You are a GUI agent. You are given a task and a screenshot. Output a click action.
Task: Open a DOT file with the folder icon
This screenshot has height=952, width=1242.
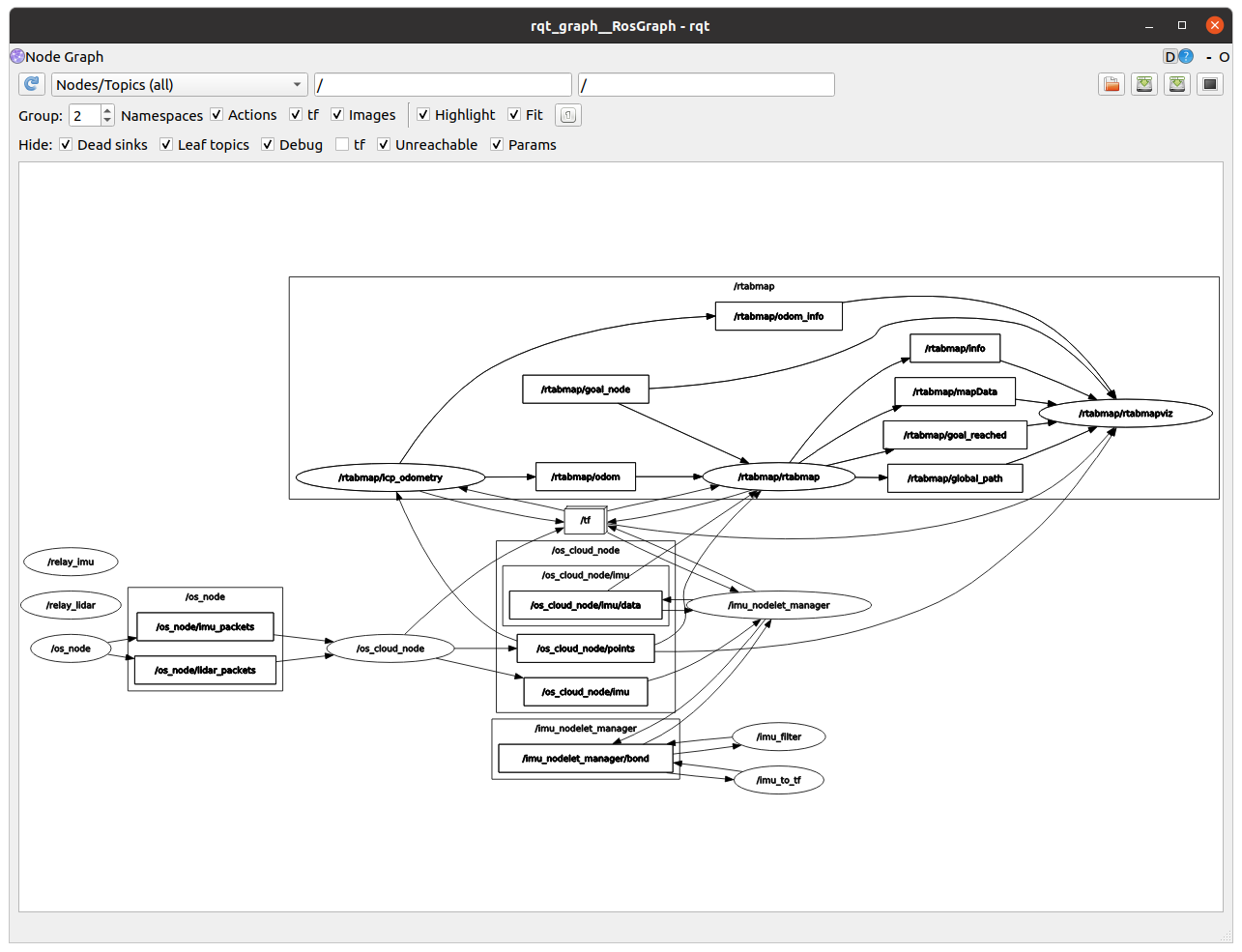(1112, 84)
